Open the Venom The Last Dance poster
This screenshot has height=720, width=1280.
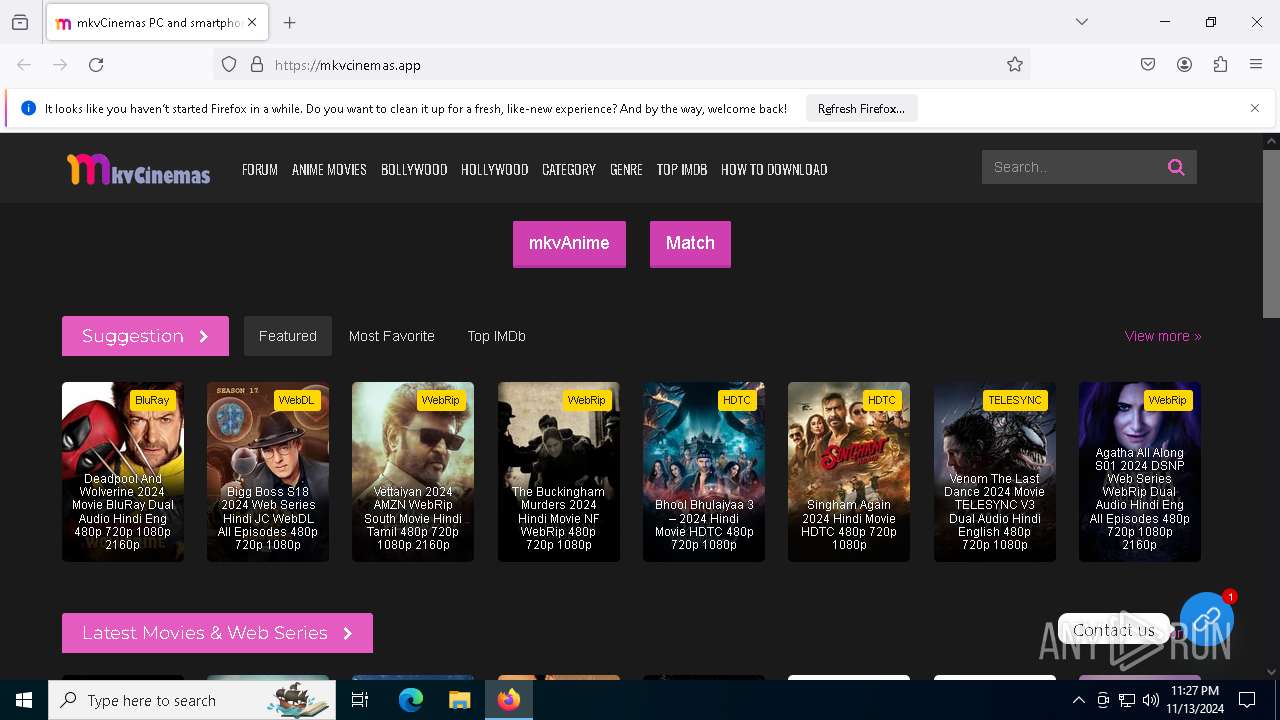[995, 472]
